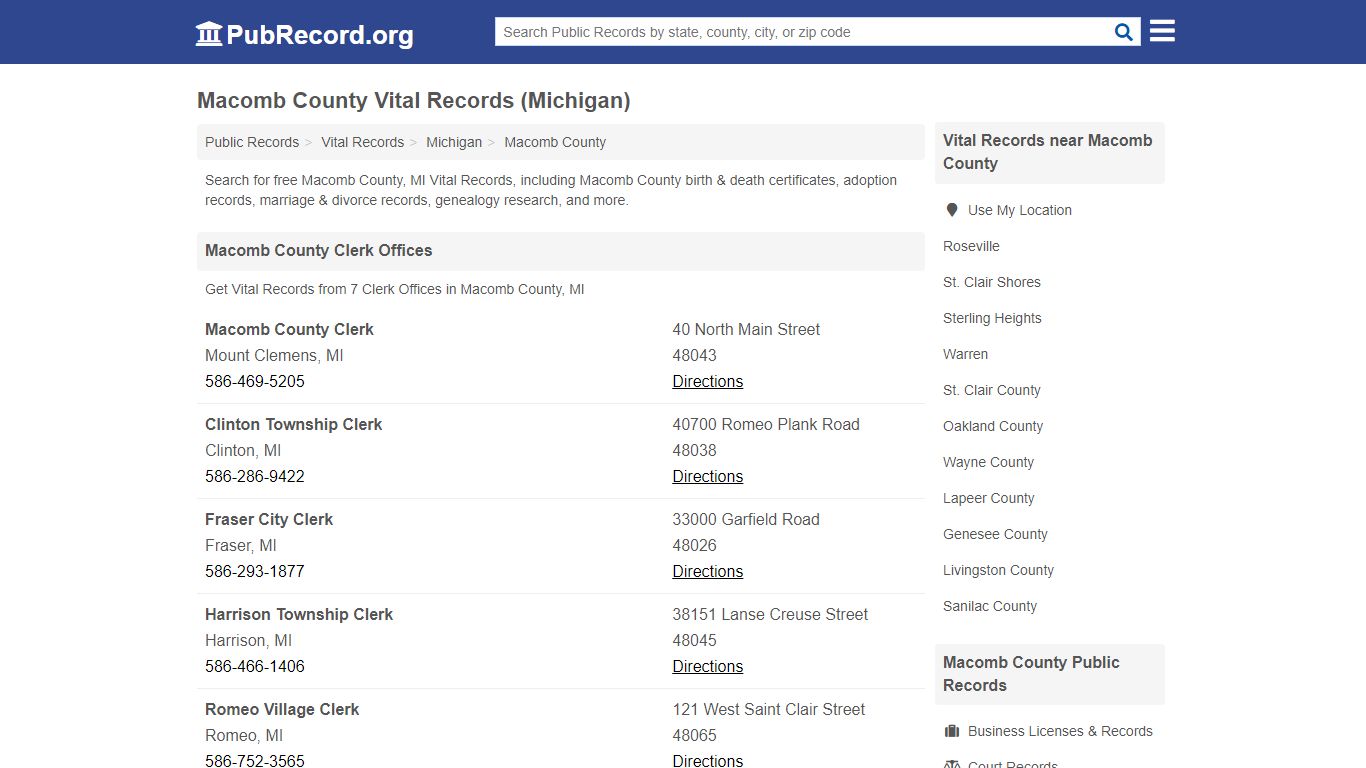Get Directions to 38151 Lanse Creuse Street

(707, 666)
